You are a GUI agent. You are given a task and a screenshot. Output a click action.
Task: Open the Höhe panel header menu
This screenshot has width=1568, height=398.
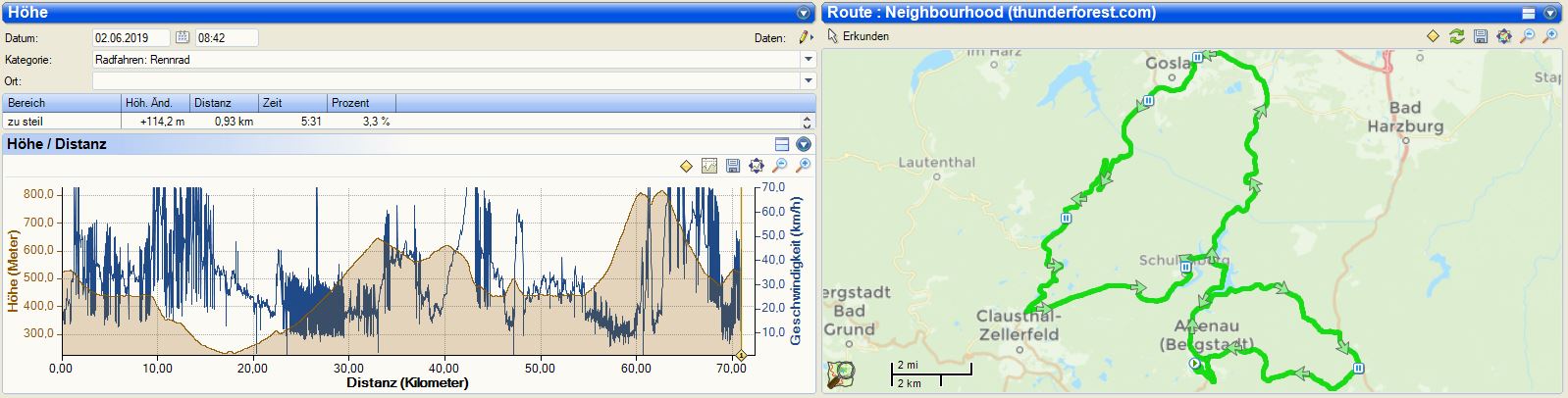[804, 13]
